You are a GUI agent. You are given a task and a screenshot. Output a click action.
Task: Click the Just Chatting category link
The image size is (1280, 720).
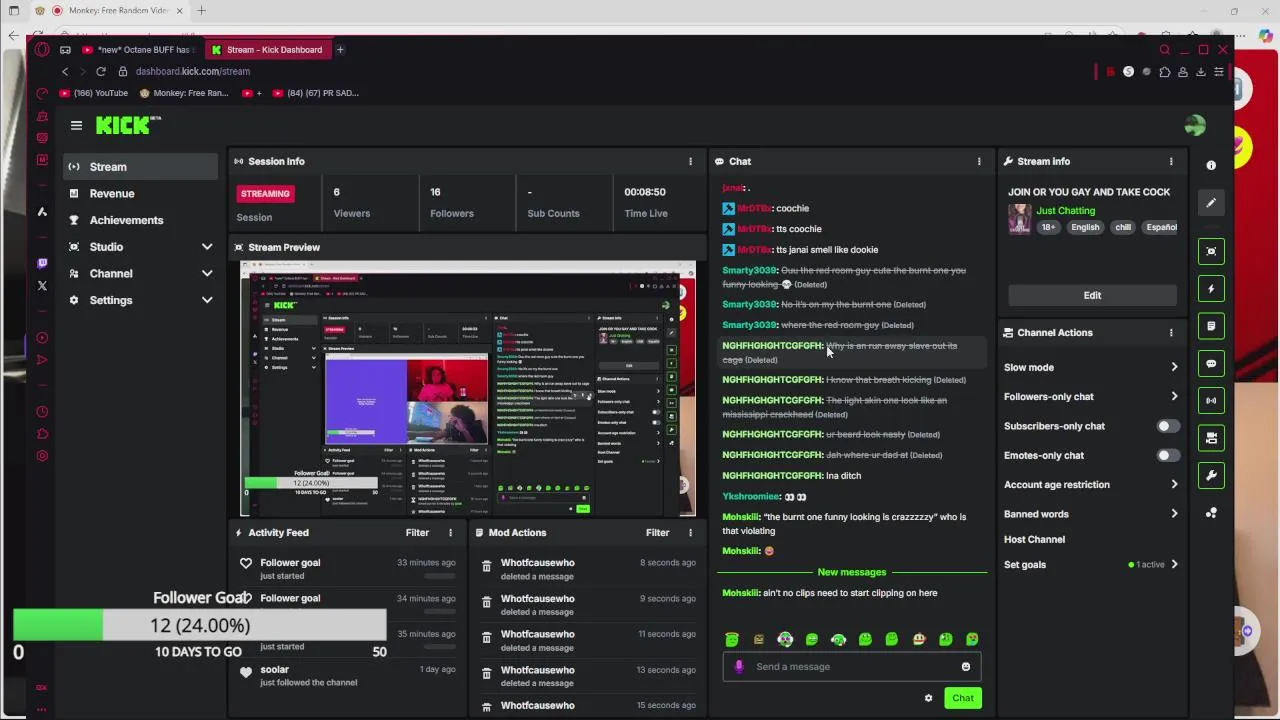pos(1065,211)
